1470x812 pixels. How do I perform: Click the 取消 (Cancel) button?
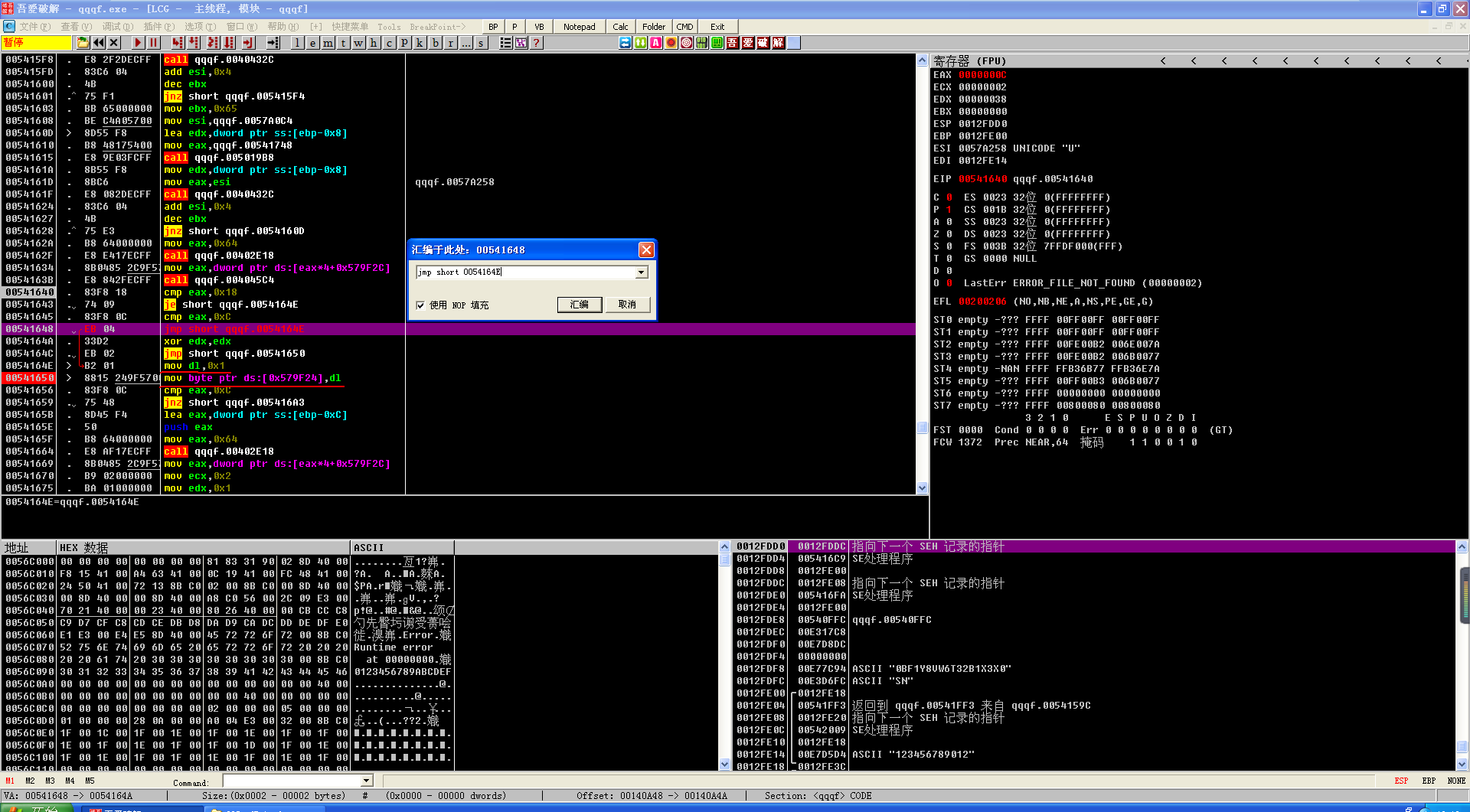pos(627,305)
